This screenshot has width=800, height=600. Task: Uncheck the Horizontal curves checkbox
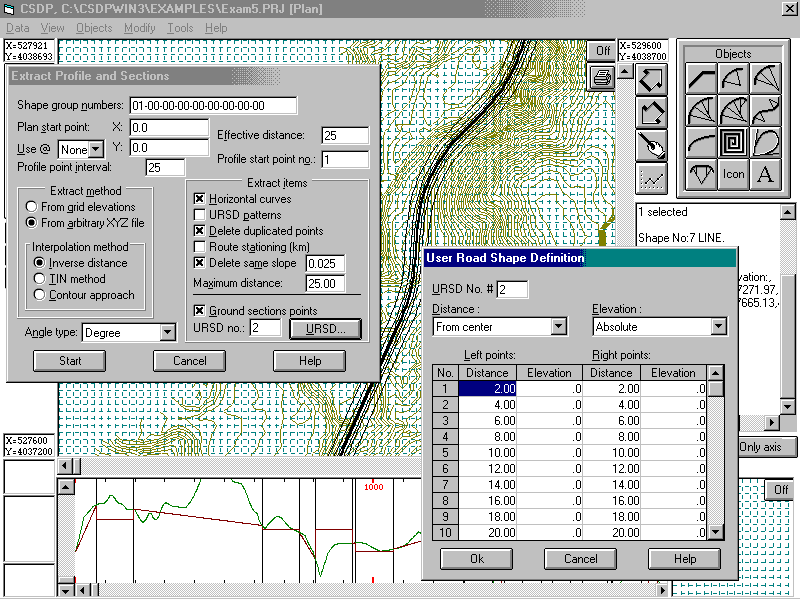coord(200,199)
